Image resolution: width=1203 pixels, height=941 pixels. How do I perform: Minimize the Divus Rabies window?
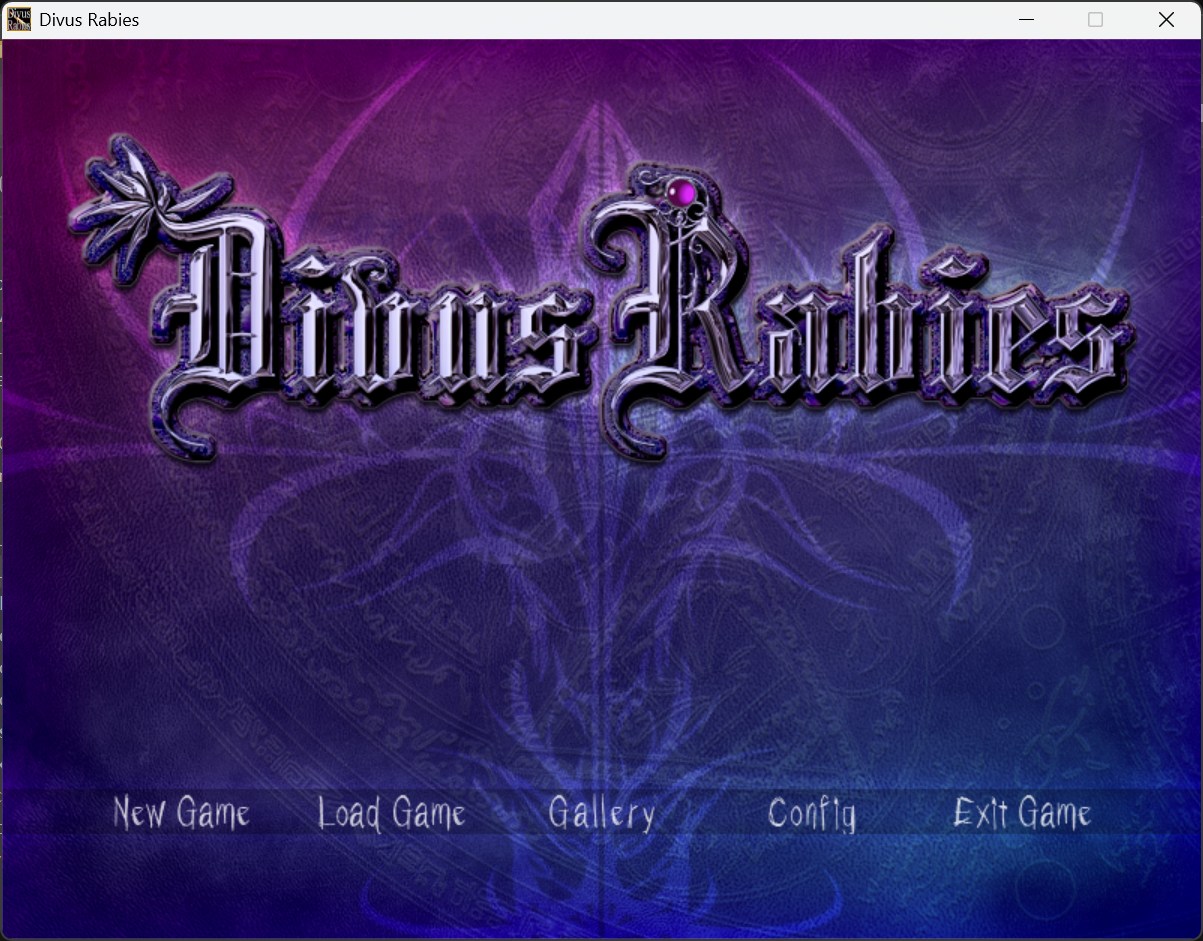pyautogui.click(x=1025, y=20)
